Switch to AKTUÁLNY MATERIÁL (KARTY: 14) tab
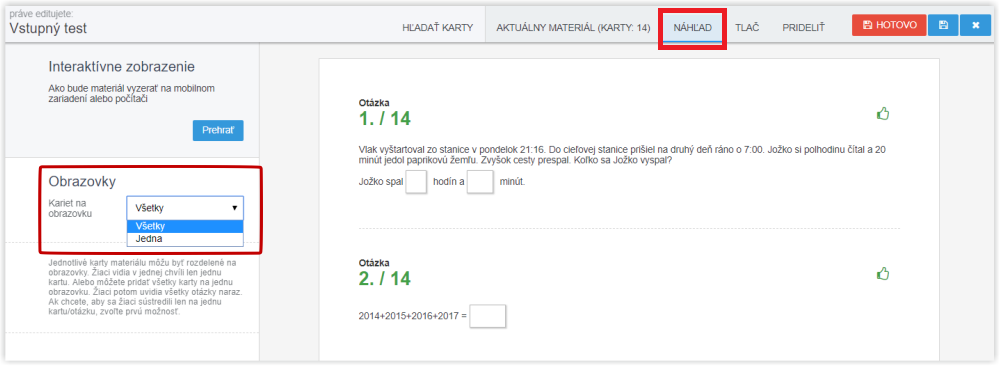Image resolution: width=1000 pixels, height=366 pixels. 573,28
